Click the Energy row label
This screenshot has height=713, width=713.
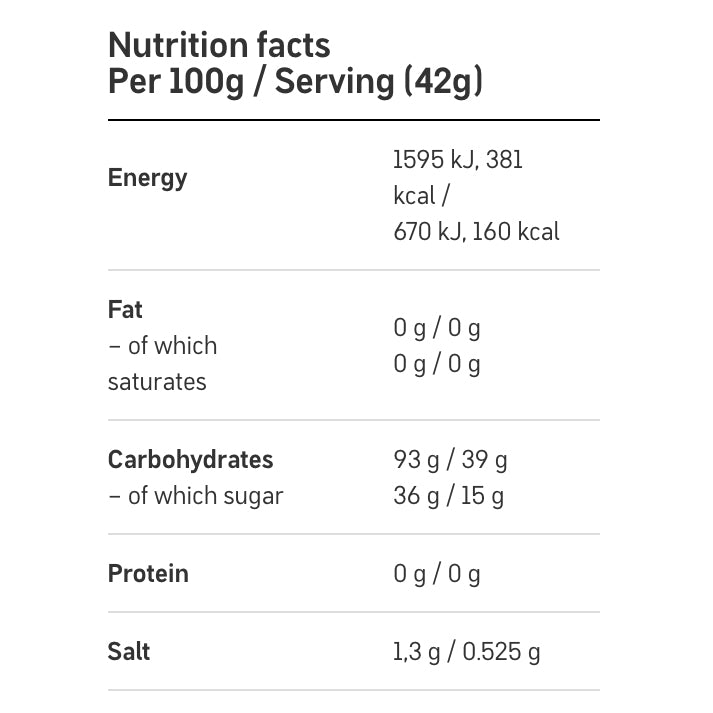pos(147,178)
